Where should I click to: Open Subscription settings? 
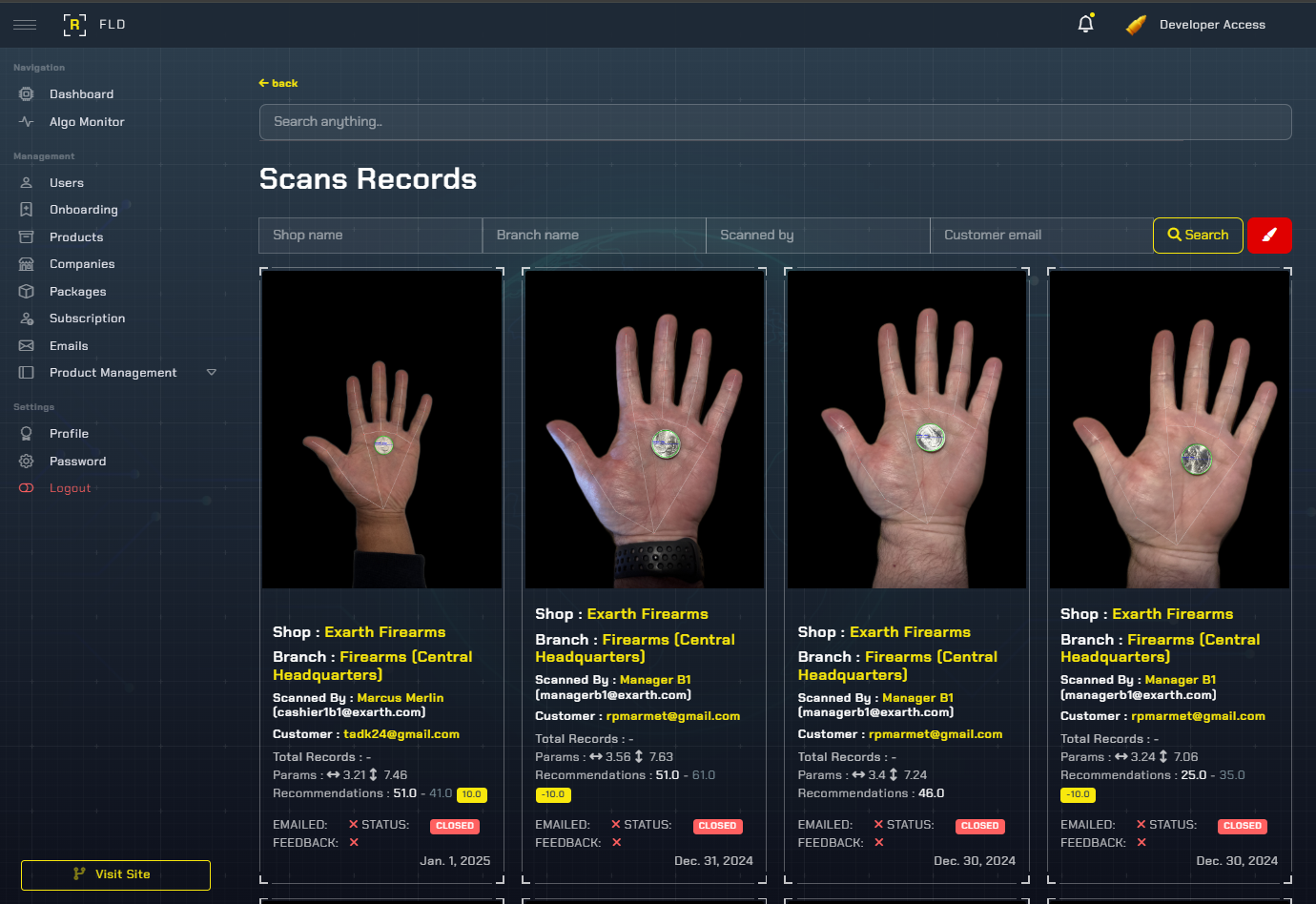(x=88, y=318)
